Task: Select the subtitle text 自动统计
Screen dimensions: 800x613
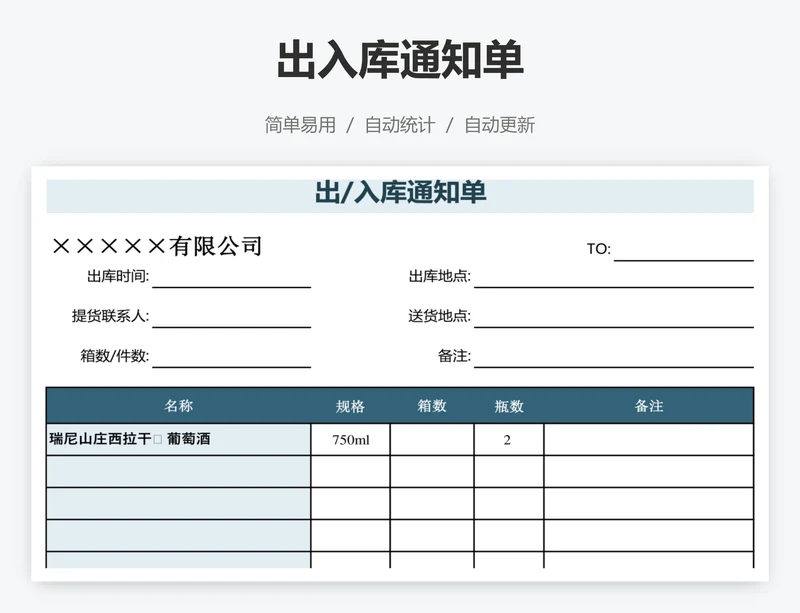Action: click(400, 125)
